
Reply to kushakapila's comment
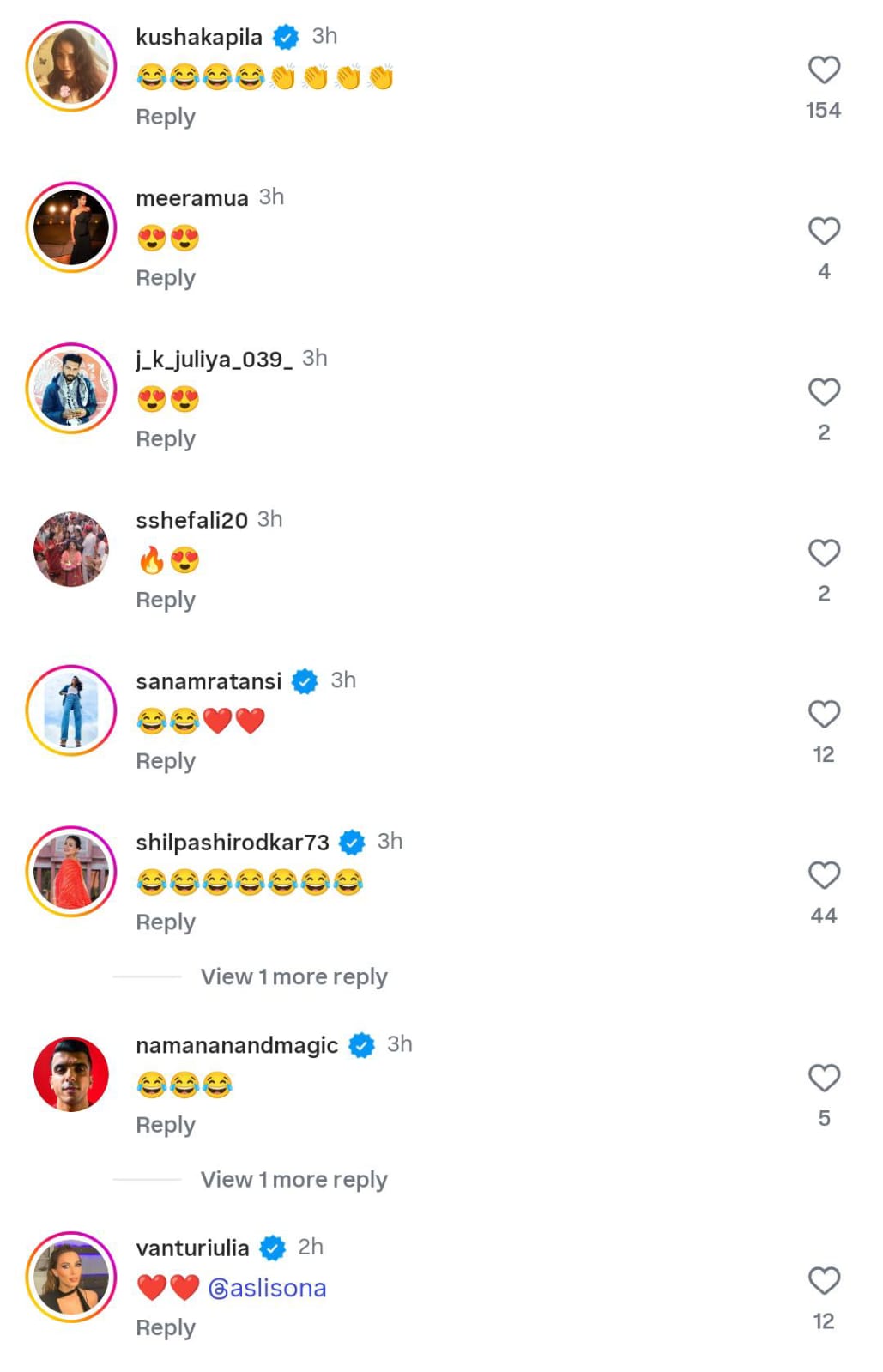coord(166,117)
